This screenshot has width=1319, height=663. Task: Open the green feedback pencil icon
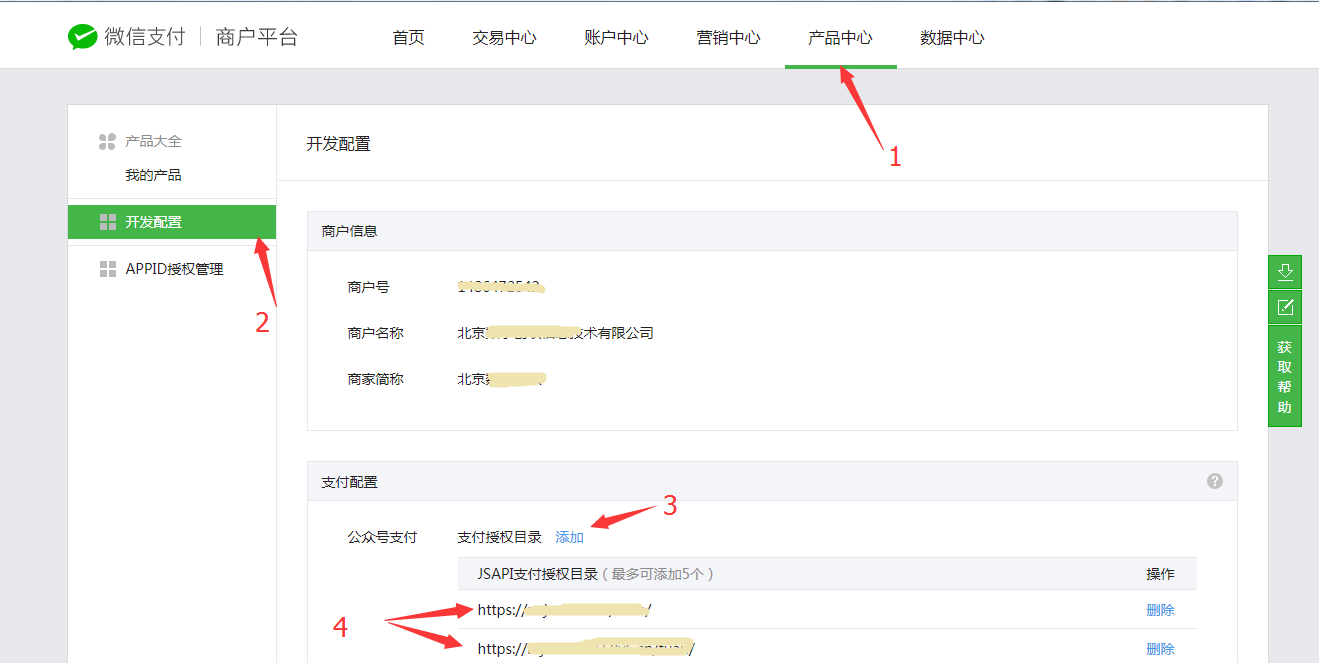1284,307
